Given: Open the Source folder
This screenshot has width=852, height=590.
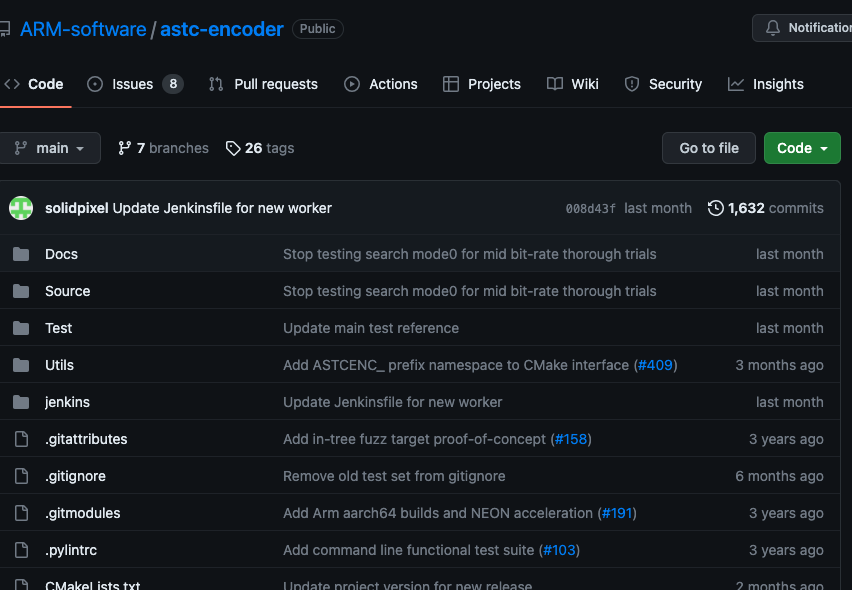Looking at the screenshot, I should [x=67, y=291].
